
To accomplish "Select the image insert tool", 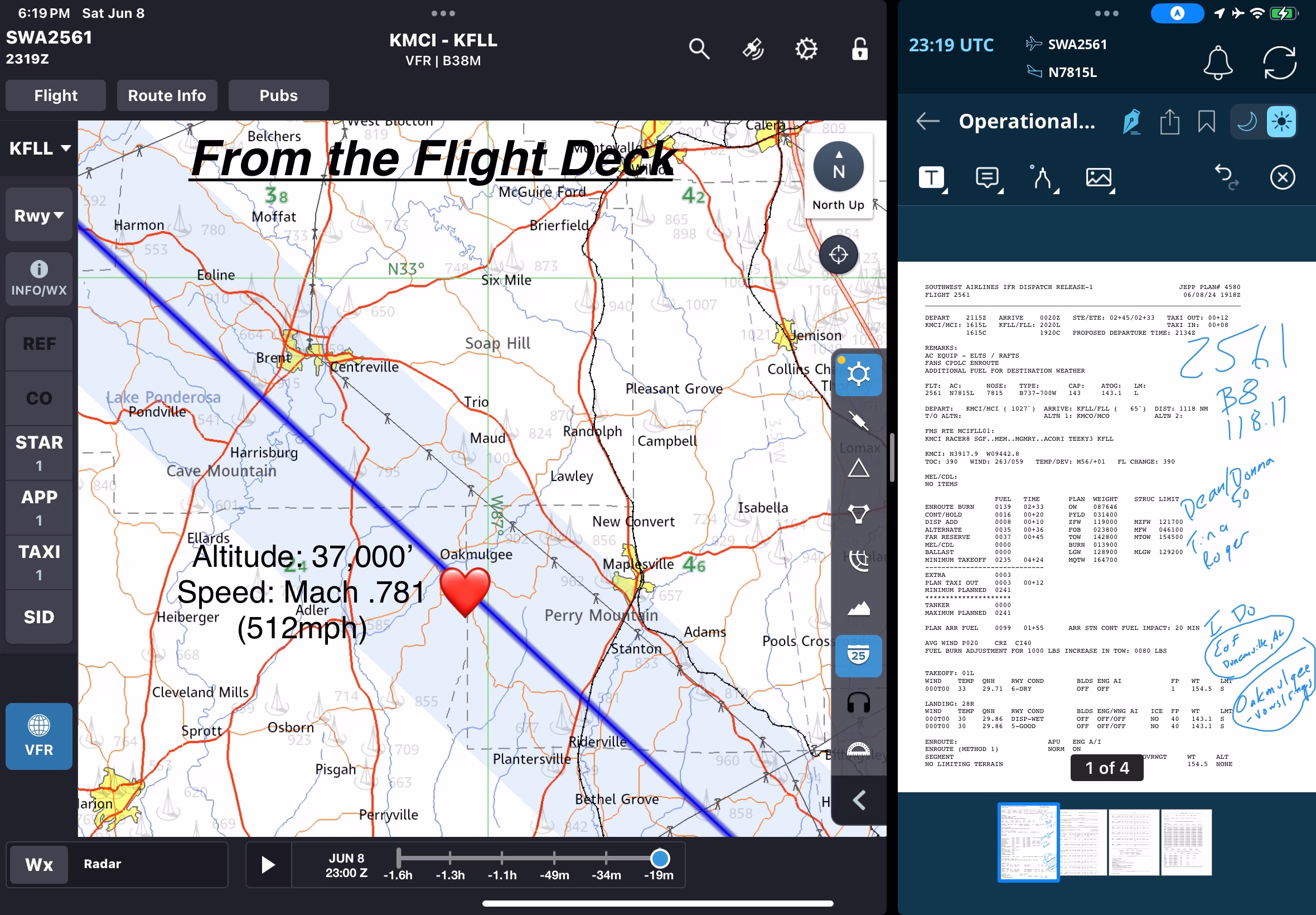I will tap(1099, 177).
